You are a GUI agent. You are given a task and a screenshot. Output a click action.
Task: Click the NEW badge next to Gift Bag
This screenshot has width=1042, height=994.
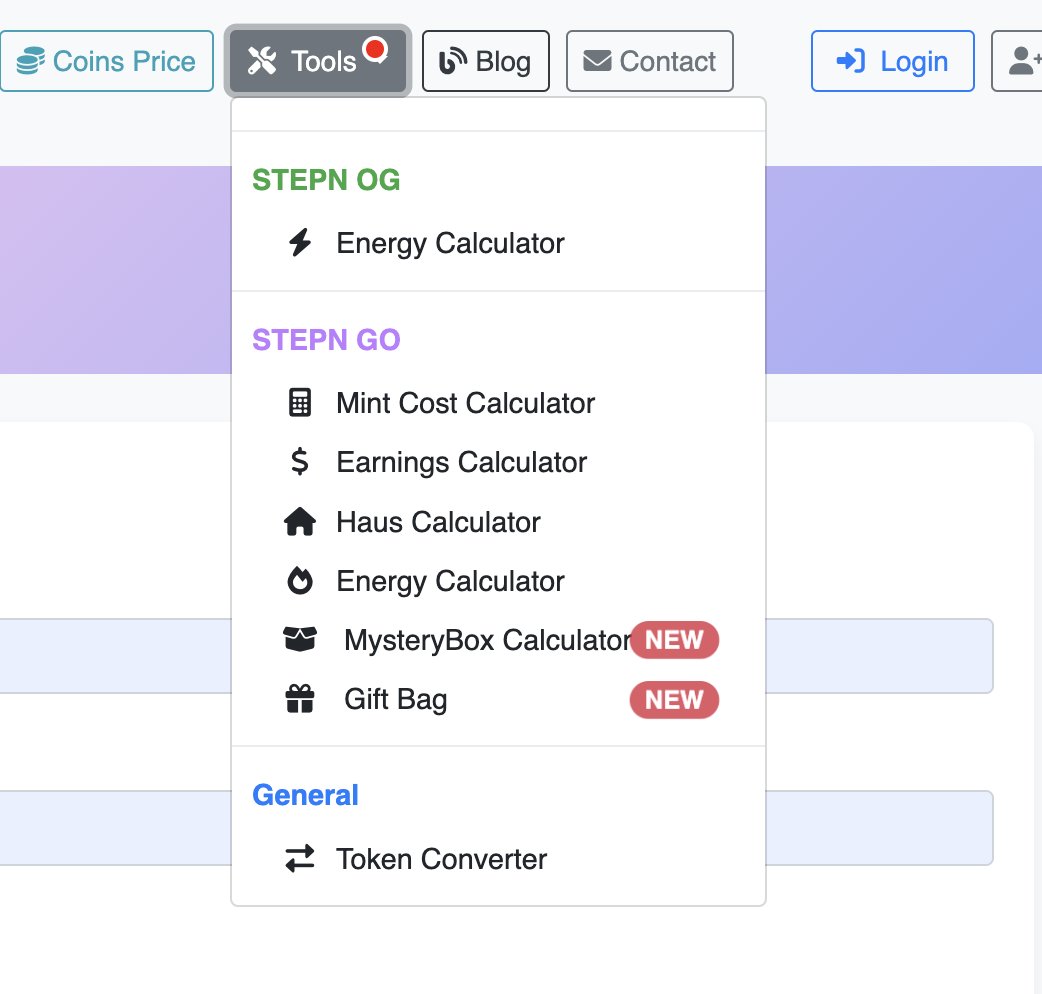click(673, 700)
